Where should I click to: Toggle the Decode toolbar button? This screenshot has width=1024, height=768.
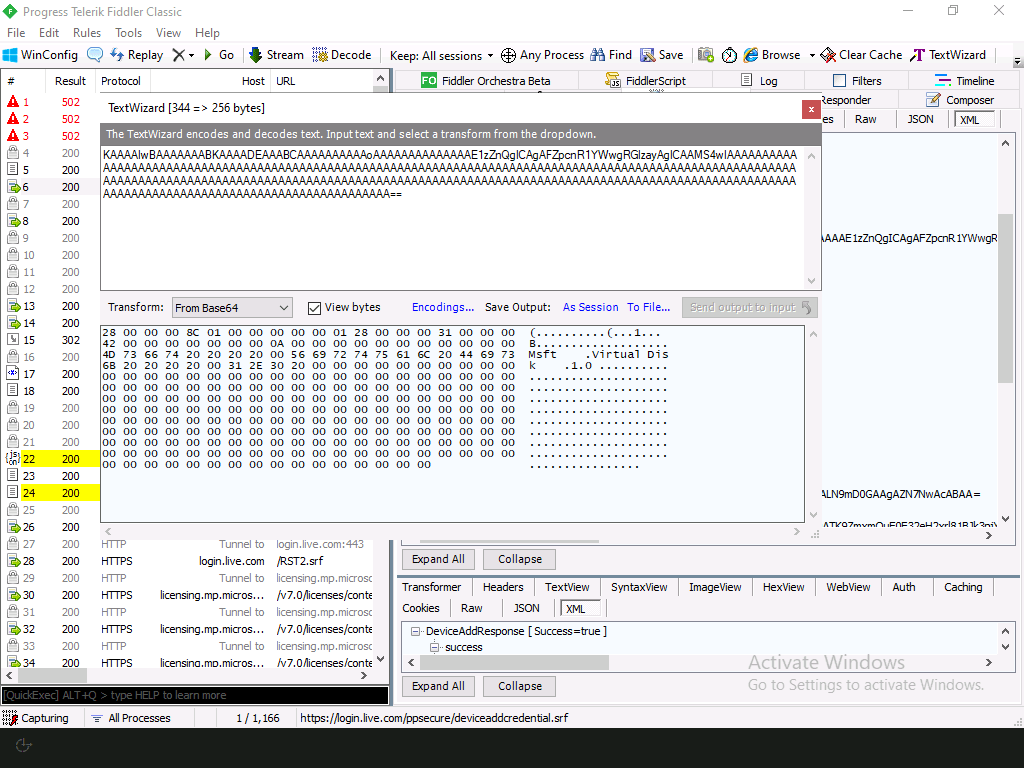coord(341,55)
